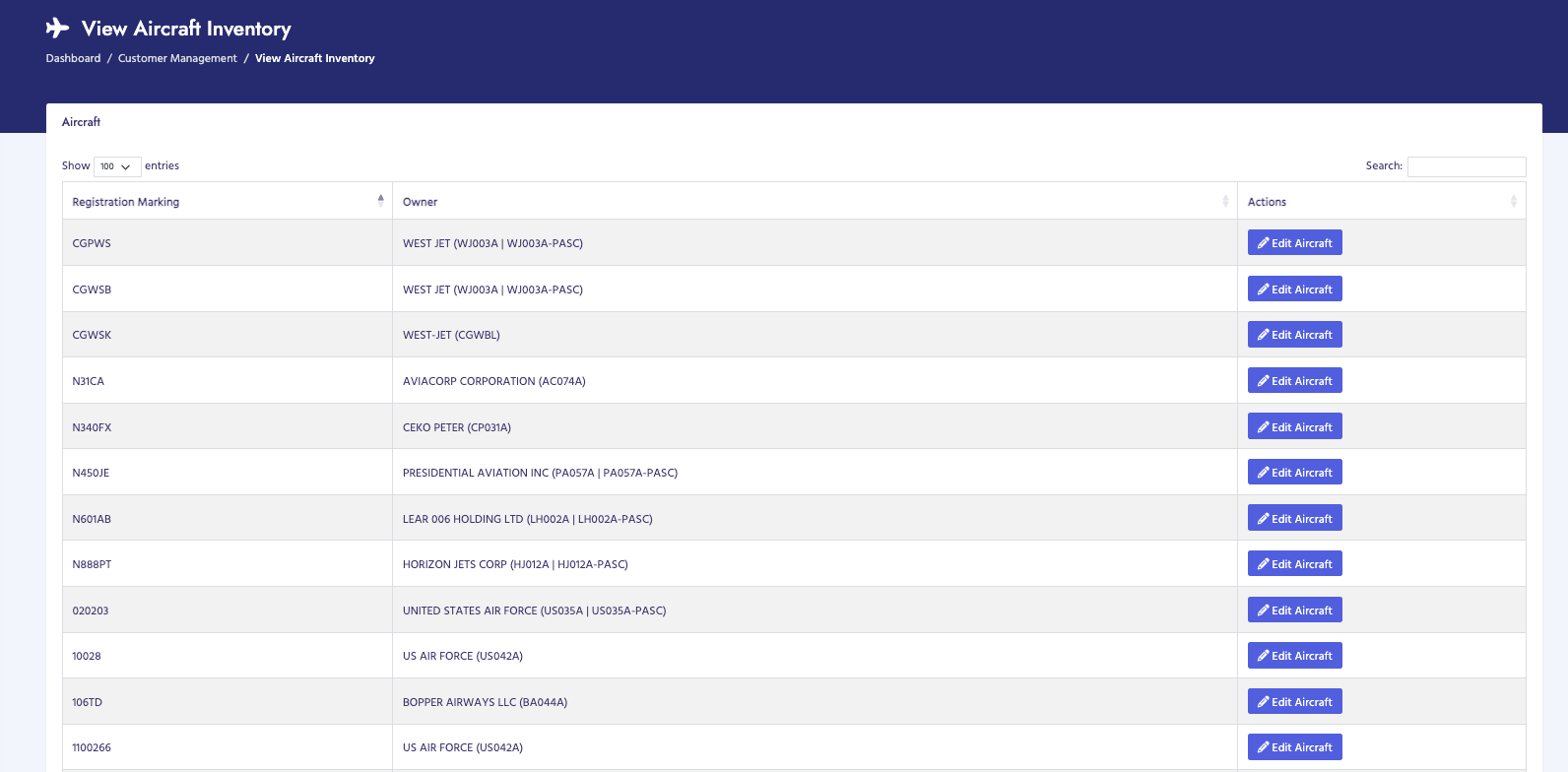Viewport: 1568px width, 772px height.
Task: Select the Owner column header
Action: pyautogui.click(x=421, y=202)
